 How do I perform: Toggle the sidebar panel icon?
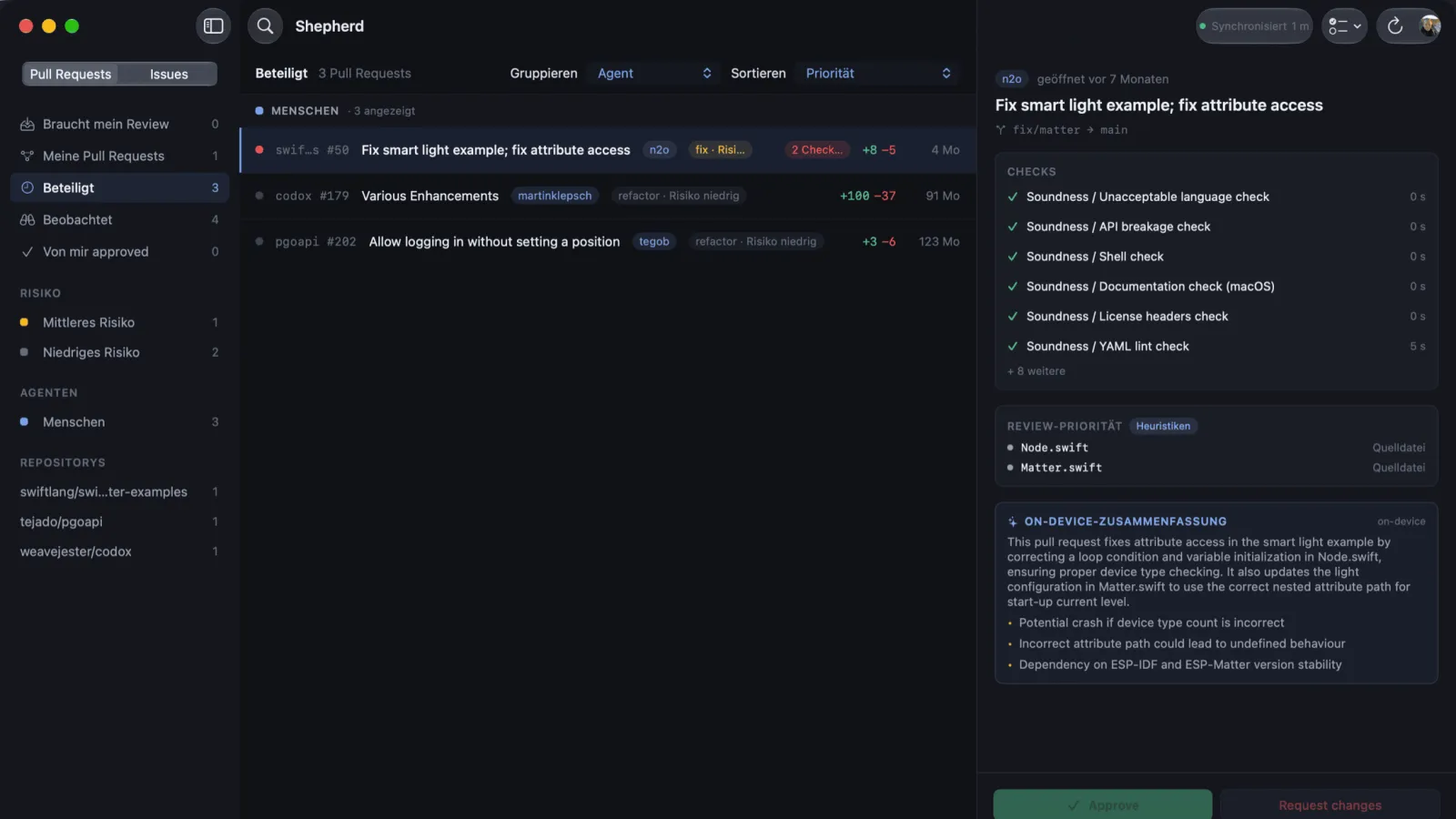(x=214, y=26)
